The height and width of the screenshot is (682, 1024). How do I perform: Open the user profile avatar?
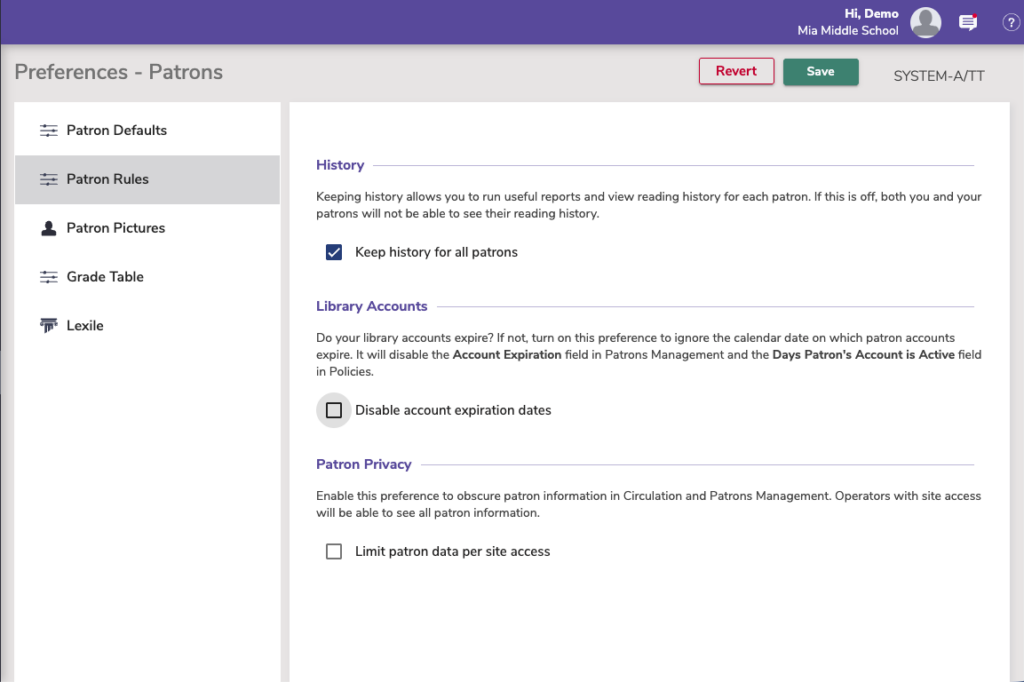(926, 22)
